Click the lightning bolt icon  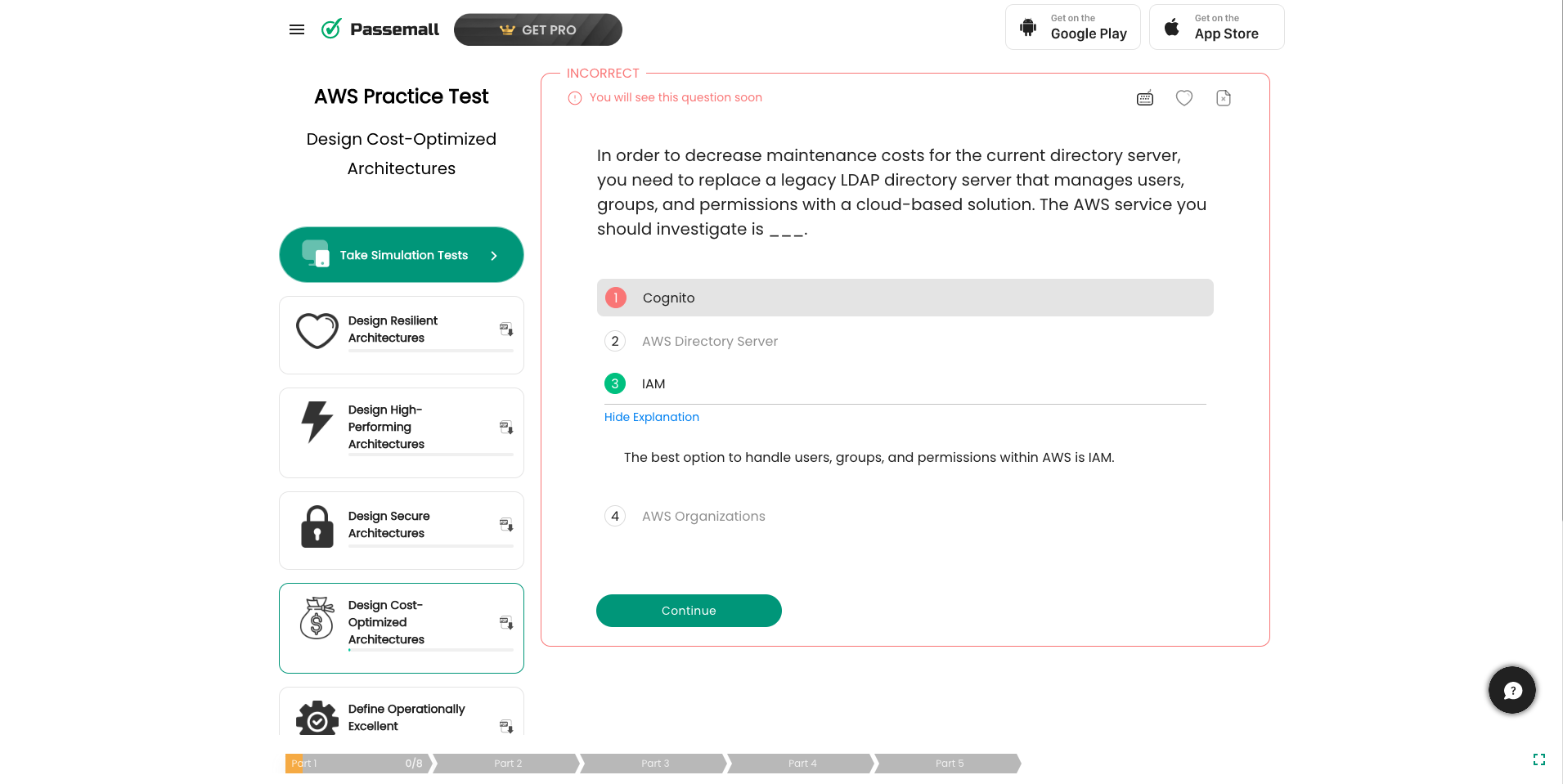pos(317,422)
